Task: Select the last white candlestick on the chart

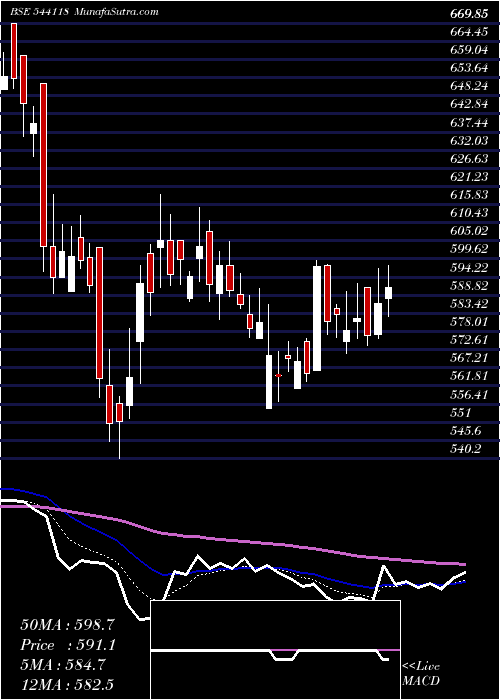Action: click(x=388, y=293)
